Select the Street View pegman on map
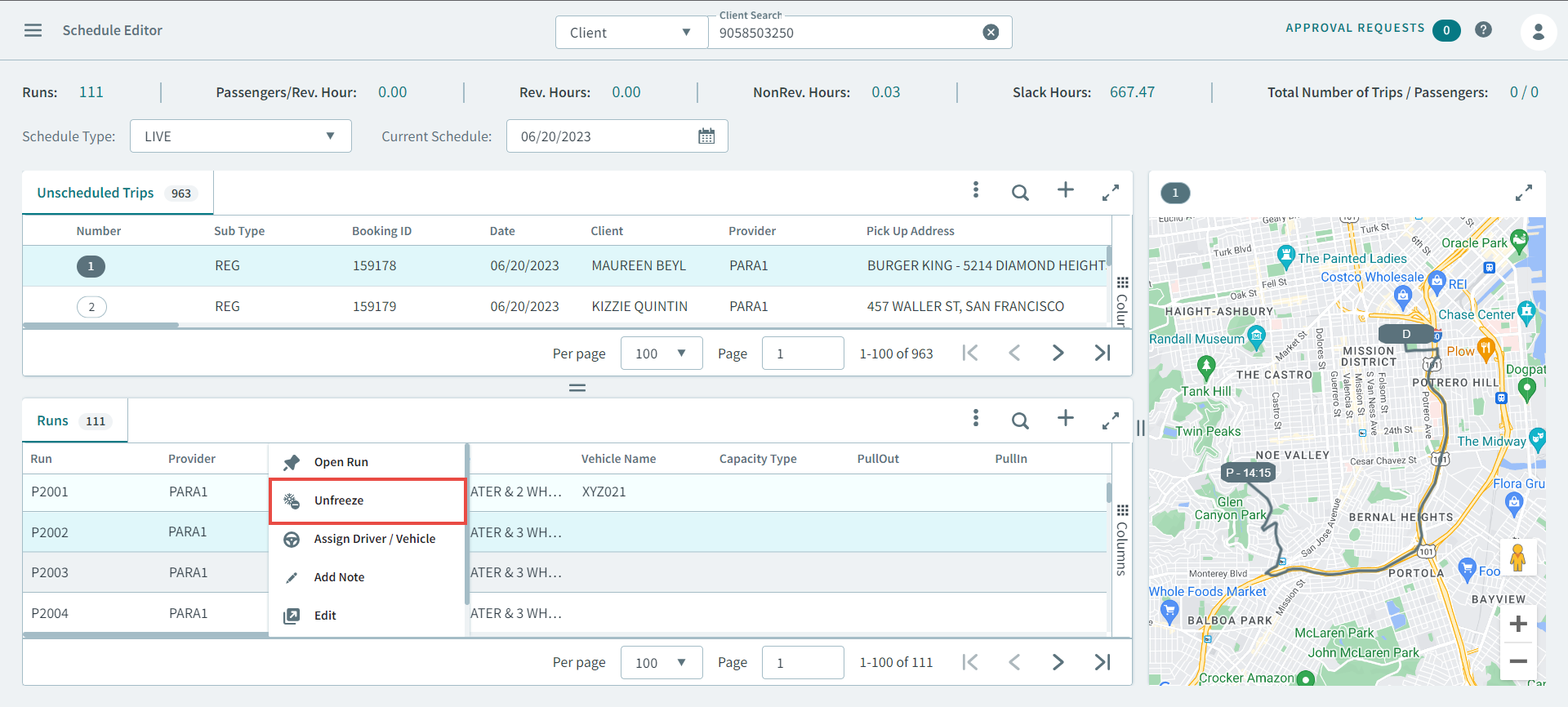 point(1518,558)
